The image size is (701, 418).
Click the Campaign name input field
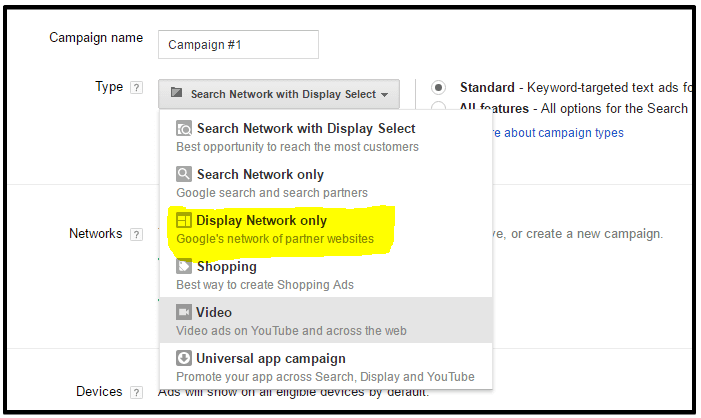coord(238,44)
